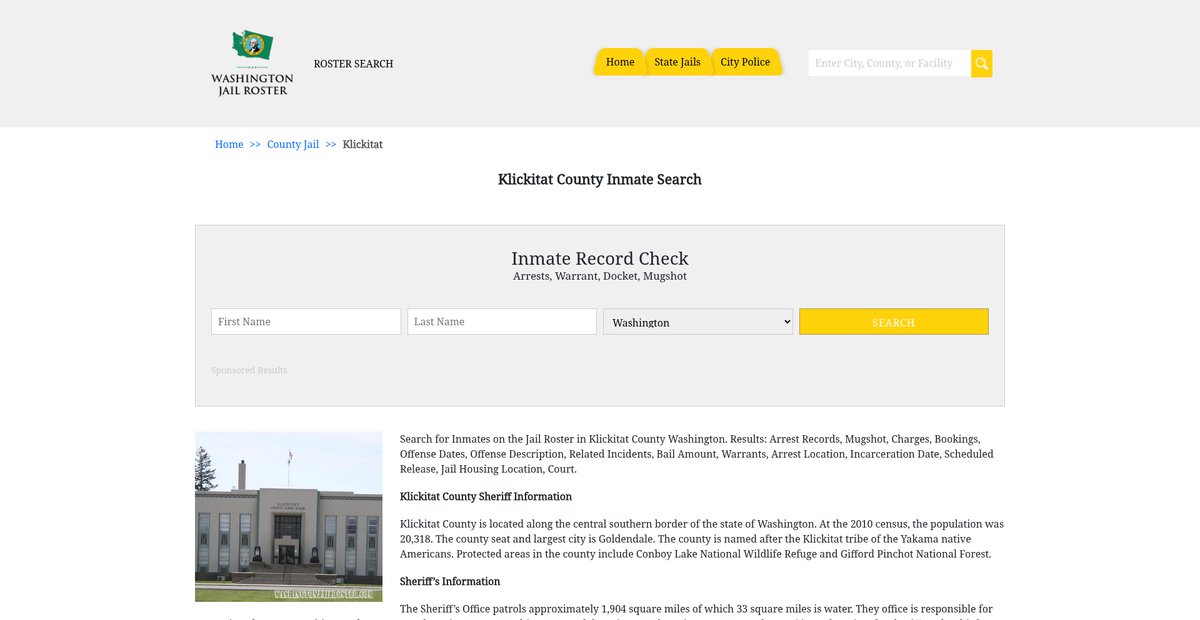Click the Sponsored Results label
The height and width of the screenshot is (620, 1200).
[249, 370]
